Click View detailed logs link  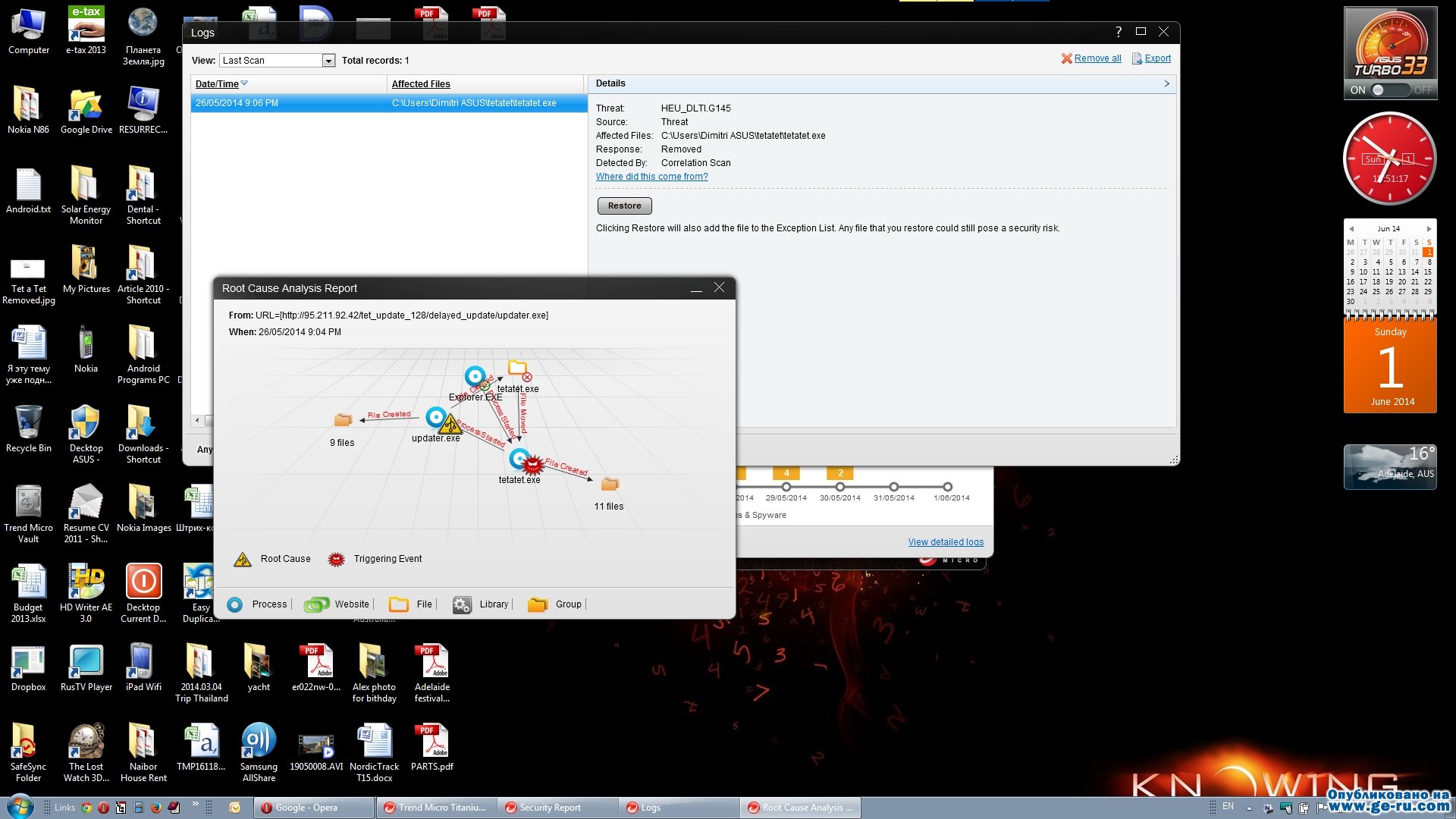pos(946,542)
